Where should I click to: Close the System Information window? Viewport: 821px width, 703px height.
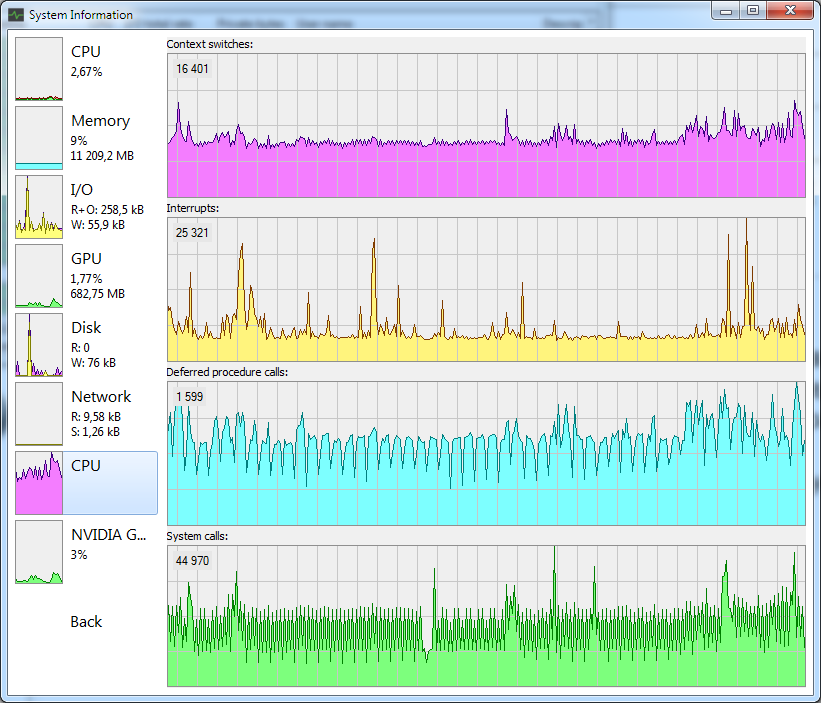[791, 10]
